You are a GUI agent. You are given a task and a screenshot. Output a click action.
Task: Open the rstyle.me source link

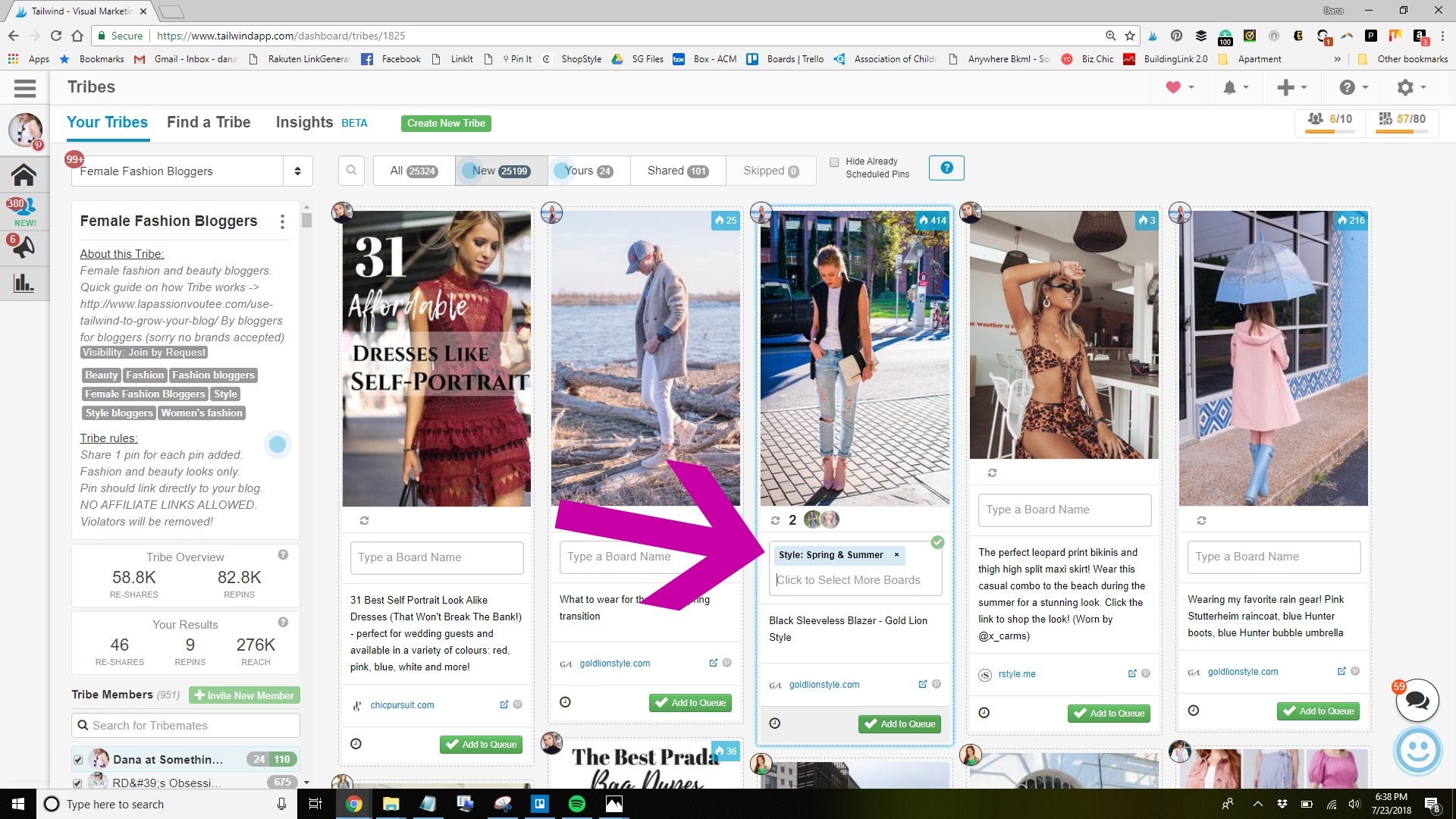coord(1016,674)
